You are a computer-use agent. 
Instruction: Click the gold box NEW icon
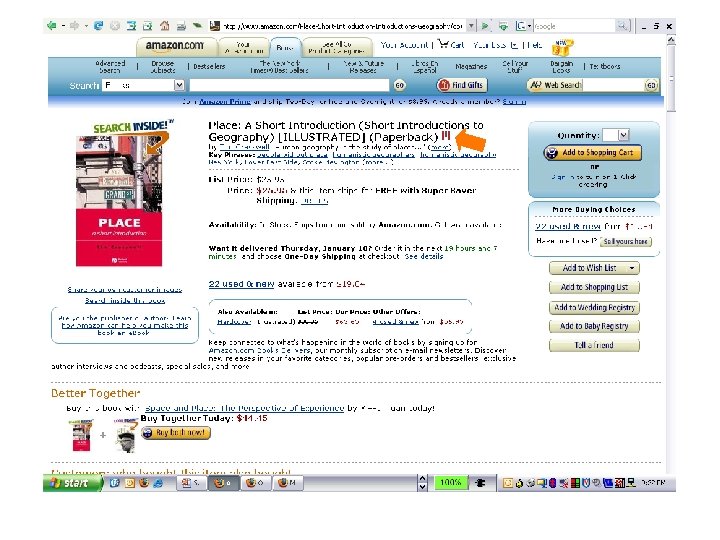(x=563, y=47)
